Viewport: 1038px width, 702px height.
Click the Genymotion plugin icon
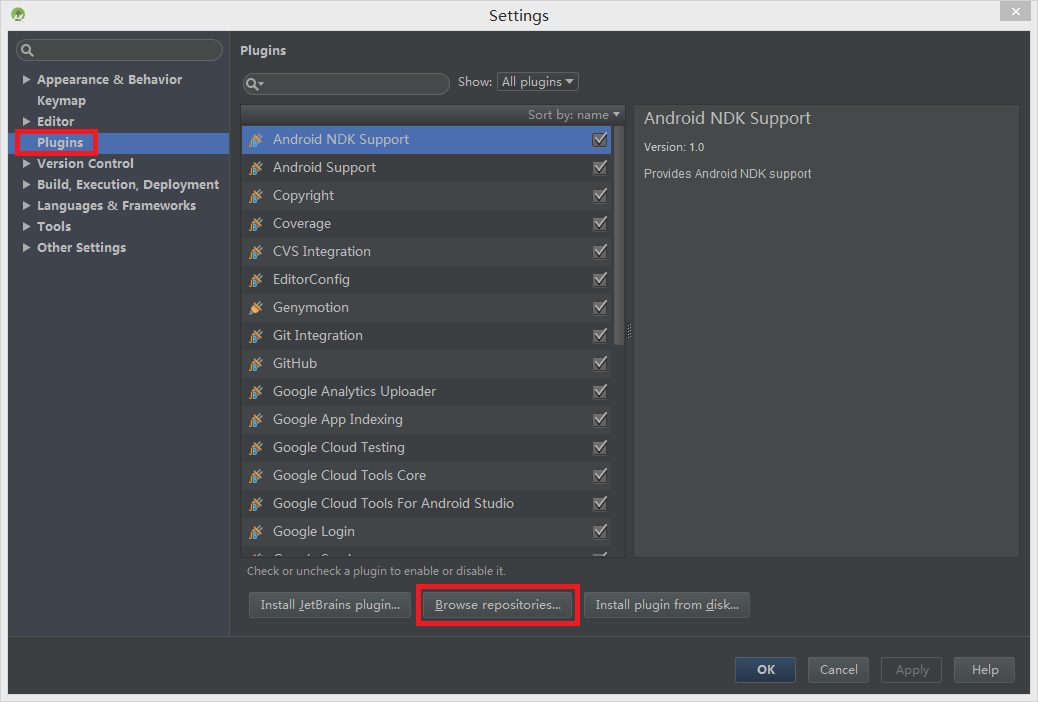point(256,308)
